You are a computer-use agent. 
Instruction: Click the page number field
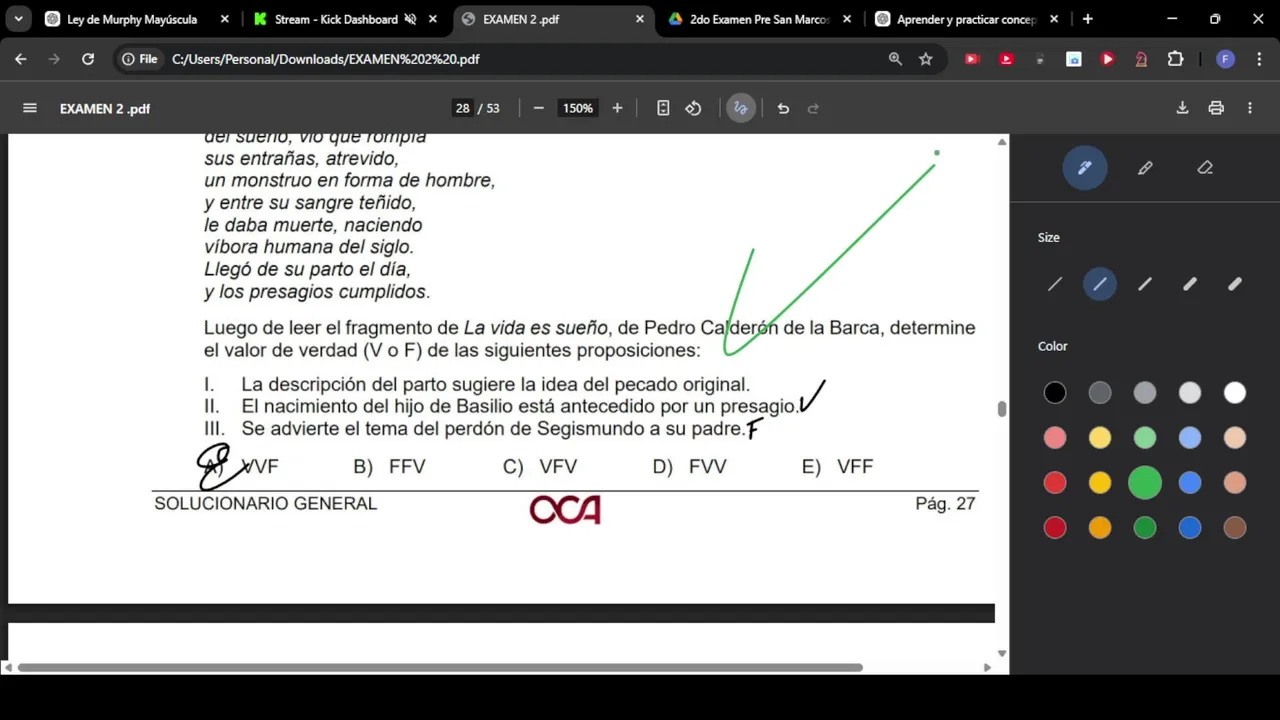(x=462, y=108)
